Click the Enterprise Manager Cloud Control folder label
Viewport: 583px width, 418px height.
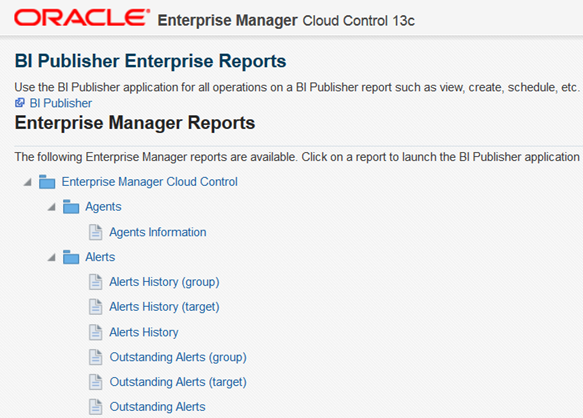click(149, 182)
